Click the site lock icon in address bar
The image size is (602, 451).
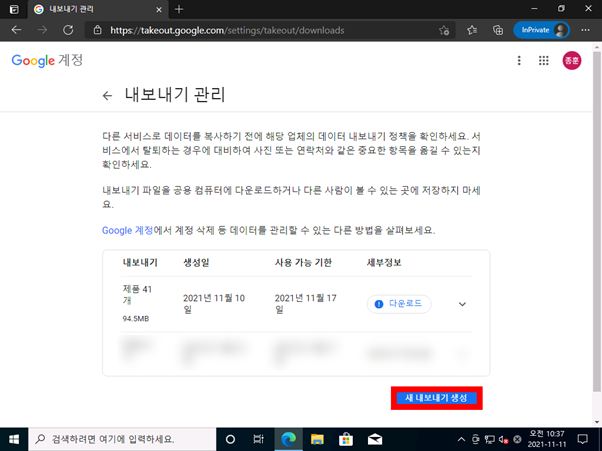click(98, 30)
